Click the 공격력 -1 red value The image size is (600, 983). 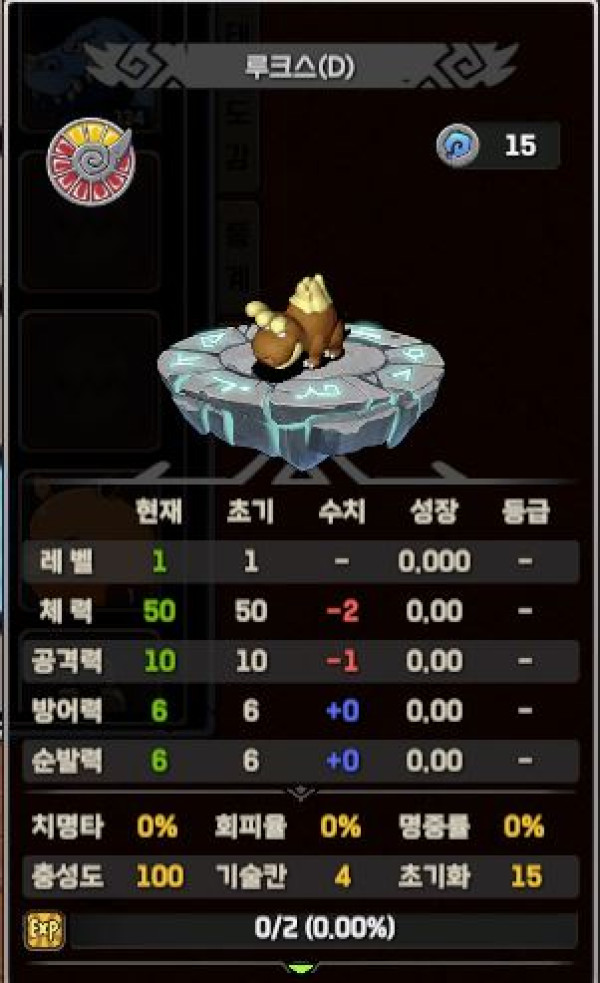pyautogui.click(x=342, y=661)
